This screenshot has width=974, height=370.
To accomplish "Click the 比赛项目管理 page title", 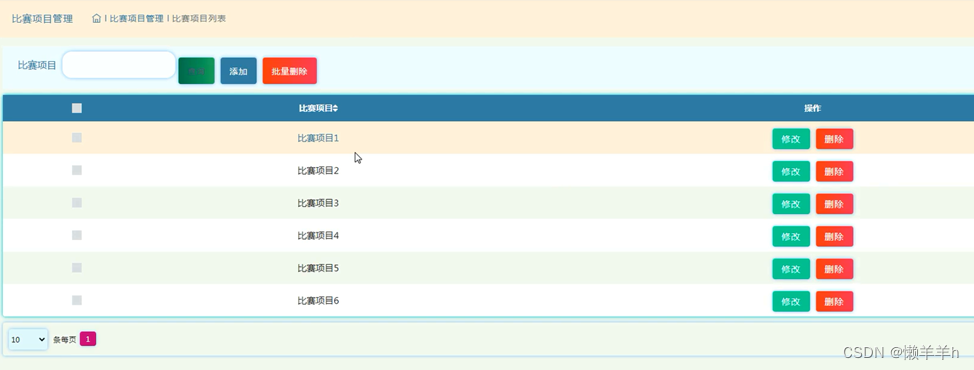I will click(x=42, y=19).
